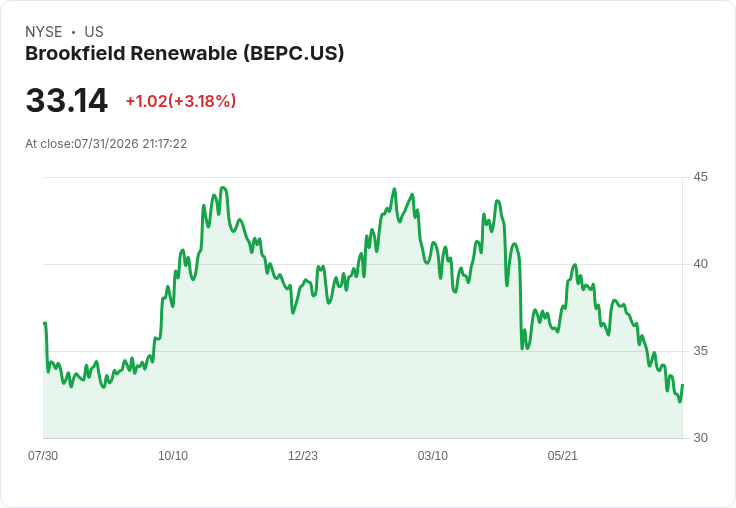Click the NYSE exchange label
736x508 pixels.
point(44,32)
